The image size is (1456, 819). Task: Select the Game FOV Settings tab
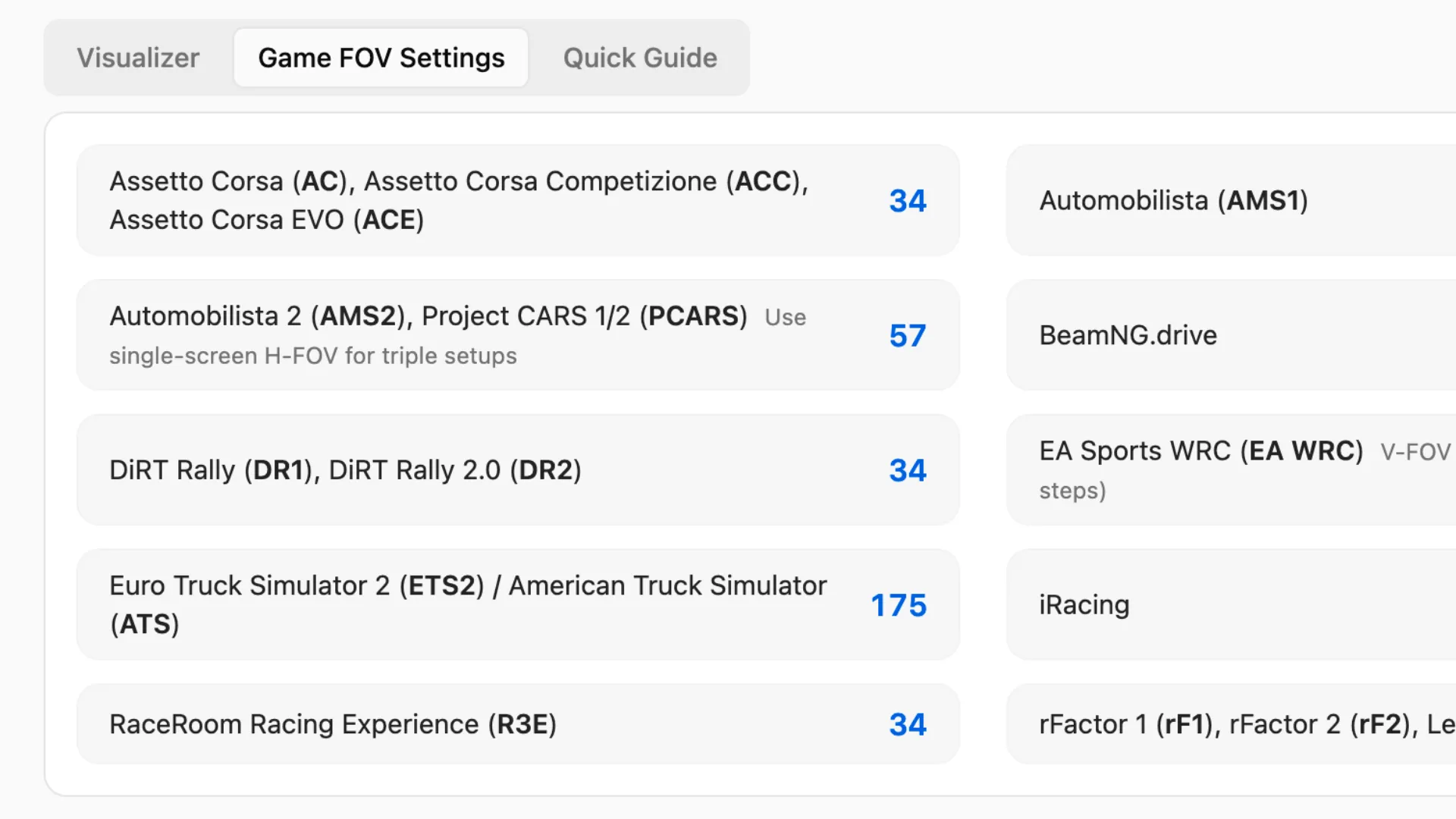tap(381, 58)
